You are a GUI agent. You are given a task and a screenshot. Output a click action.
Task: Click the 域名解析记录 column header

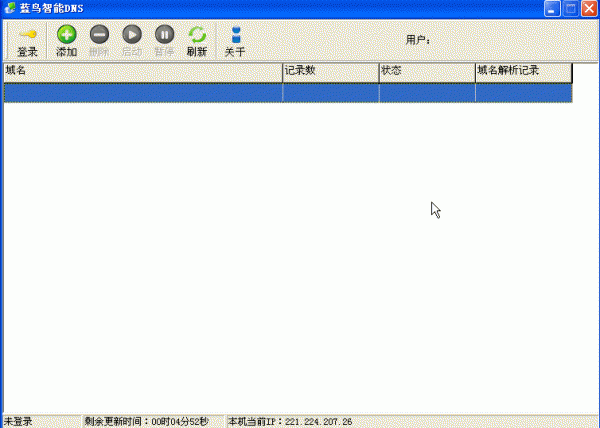coord(524,73)
